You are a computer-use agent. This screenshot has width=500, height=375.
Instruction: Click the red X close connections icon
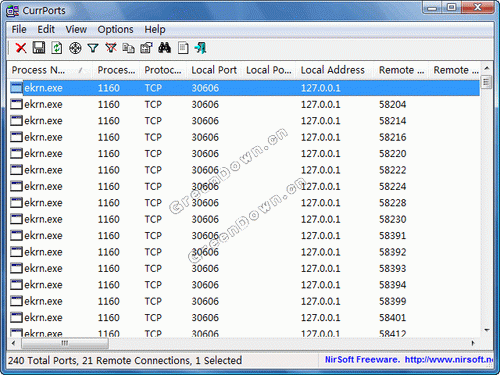(21, 48)
